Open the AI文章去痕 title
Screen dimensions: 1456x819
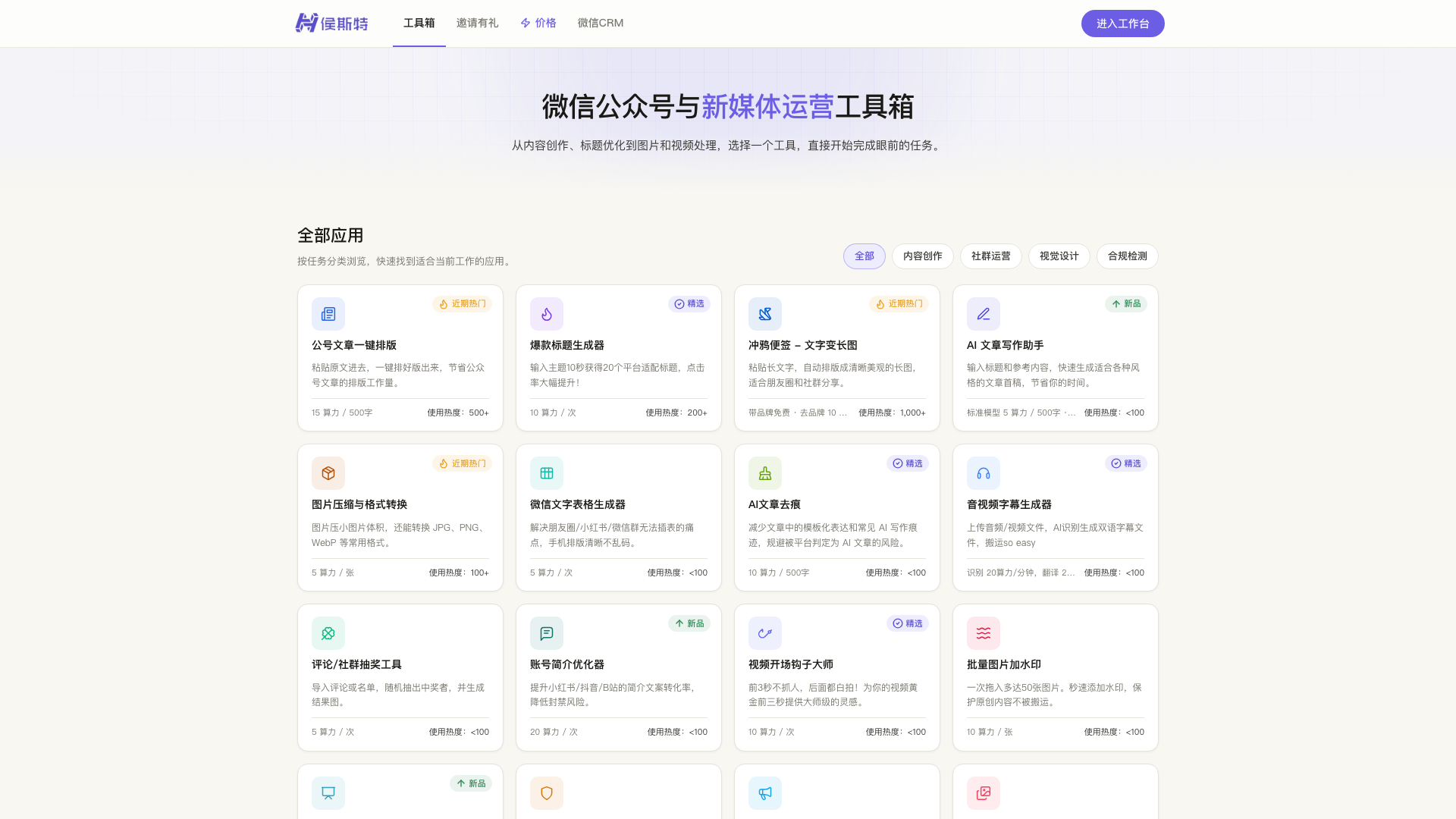pyautogui.click(x=774, y=504)
